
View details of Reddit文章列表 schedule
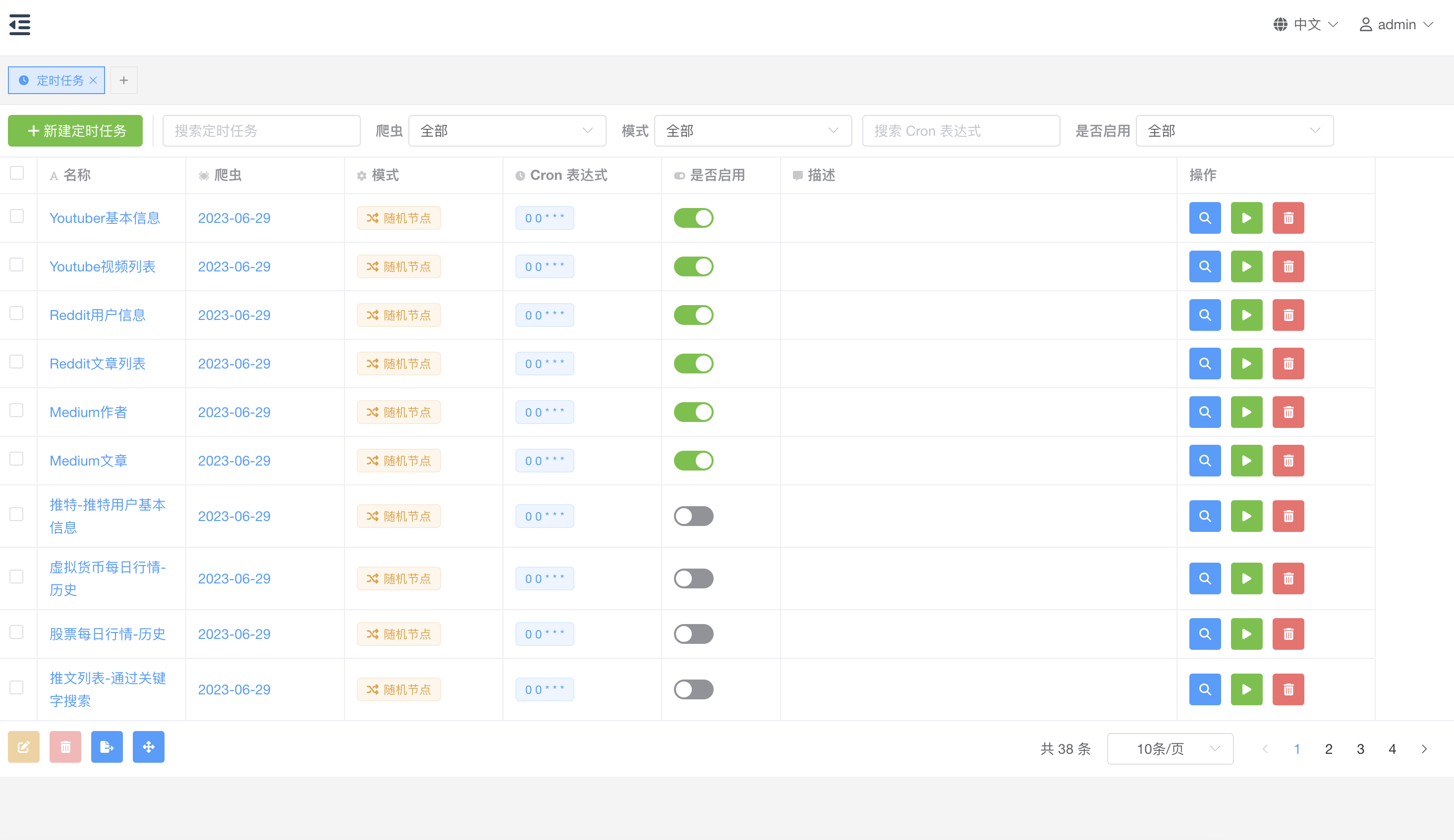[x=1205, y=363]
